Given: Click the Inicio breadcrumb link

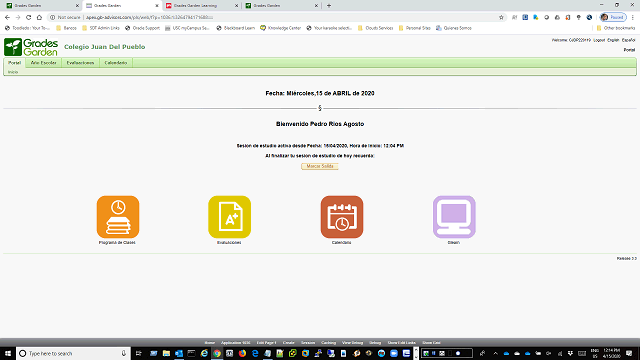Looking at the screenshot, I should coord(13,72).
